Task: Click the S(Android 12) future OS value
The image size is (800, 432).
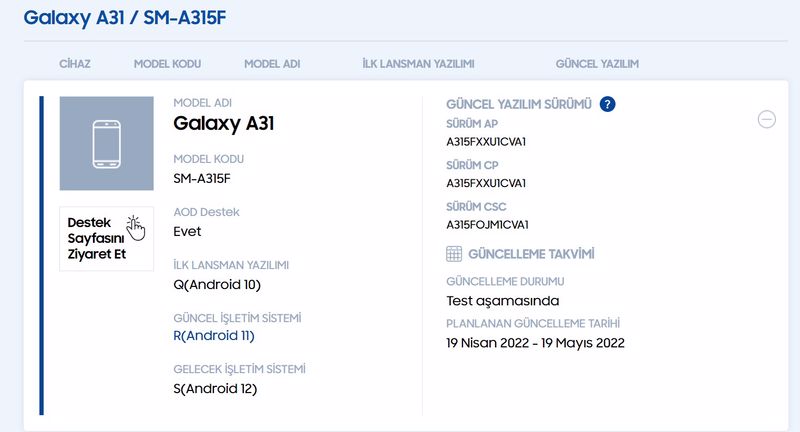Action: [x=215, y=389]
